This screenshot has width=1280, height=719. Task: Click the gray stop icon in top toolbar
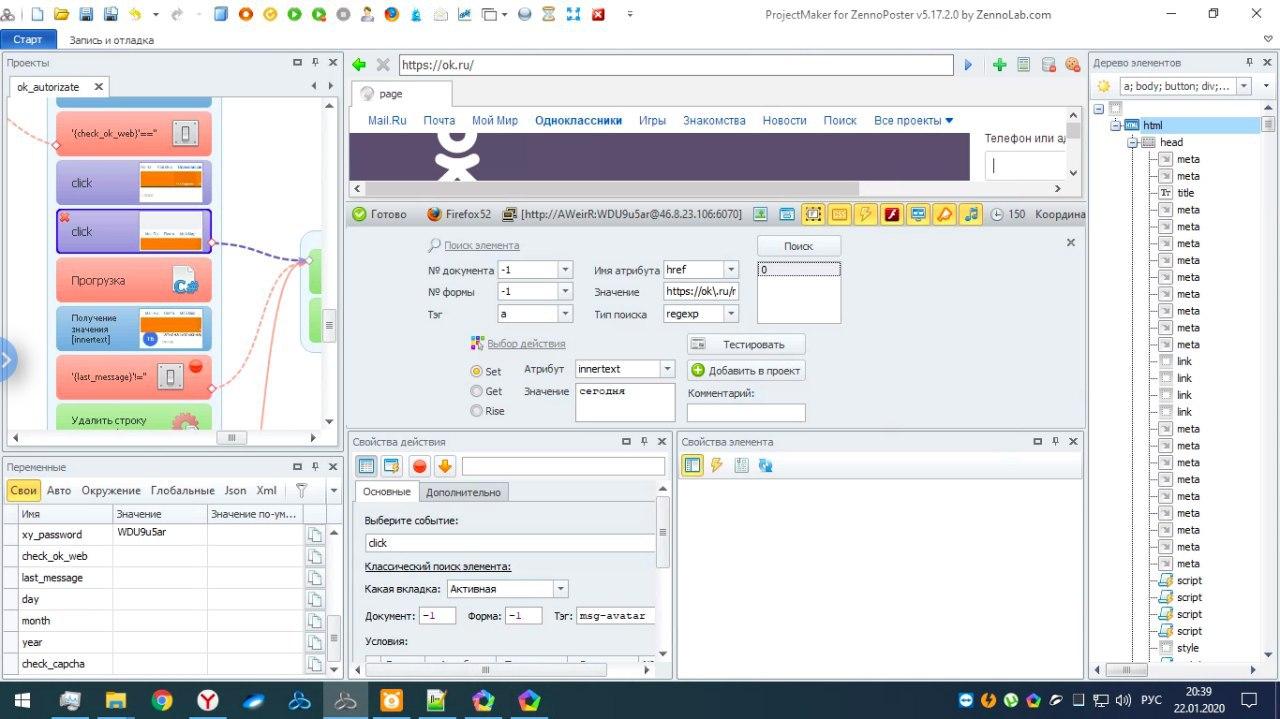[344, 15]
